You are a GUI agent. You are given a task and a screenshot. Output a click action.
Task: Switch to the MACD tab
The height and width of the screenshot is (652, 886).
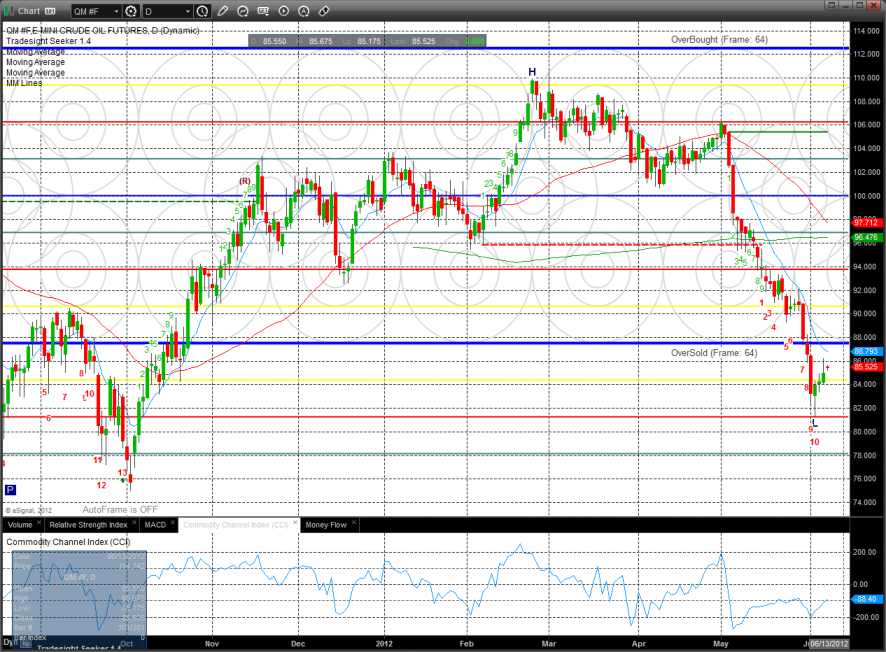click(155, 524)
